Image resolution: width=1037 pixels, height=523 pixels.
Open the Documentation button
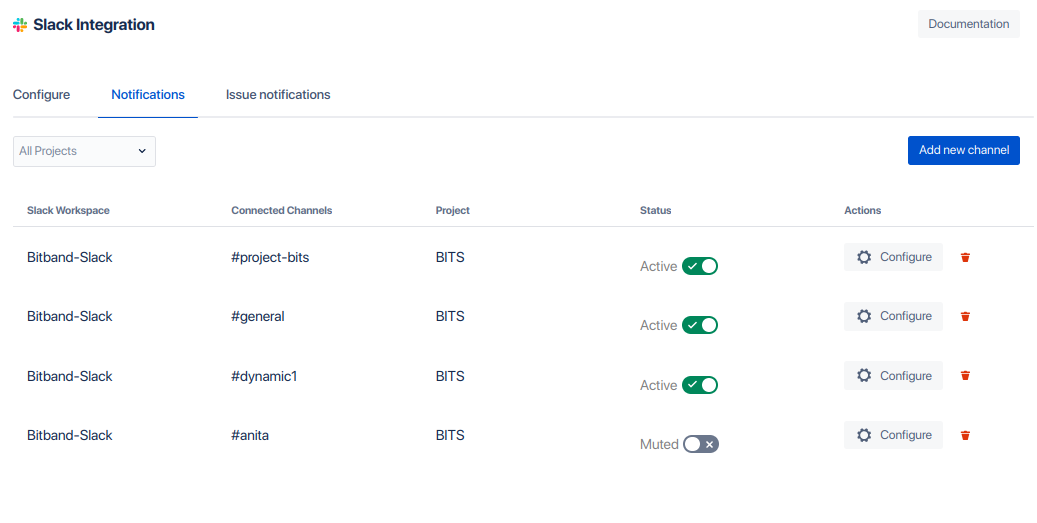coord(968,24)
